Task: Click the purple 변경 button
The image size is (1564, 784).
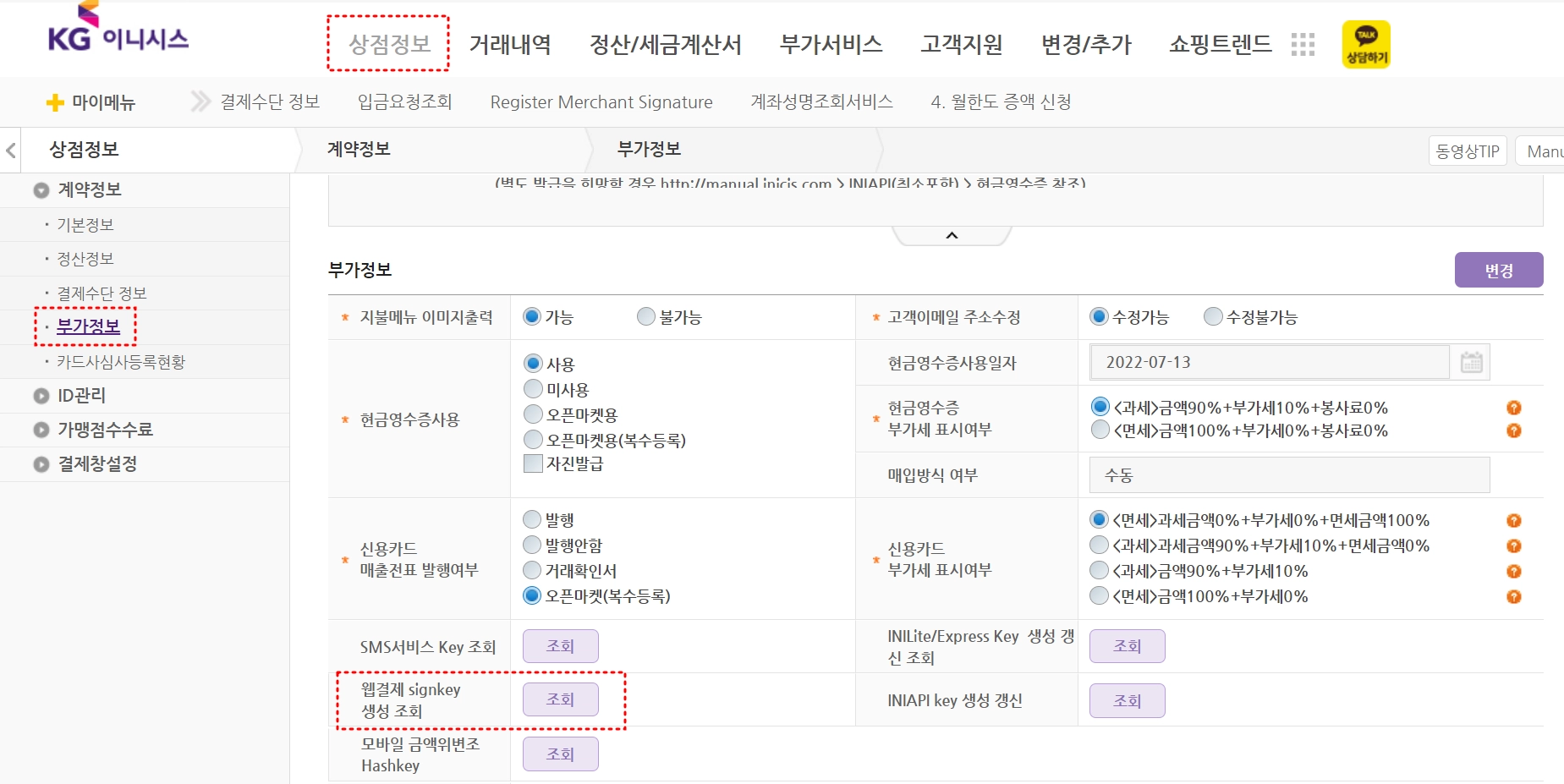Action: [x=1499, y=270]
